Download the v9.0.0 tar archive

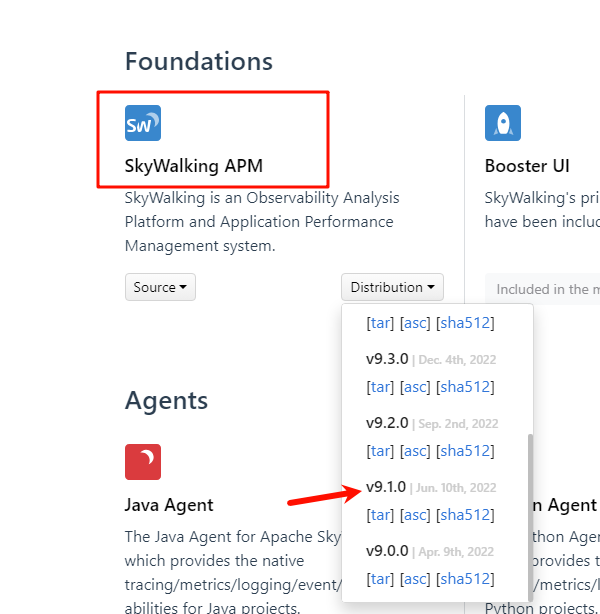click(x=380, y=579)
